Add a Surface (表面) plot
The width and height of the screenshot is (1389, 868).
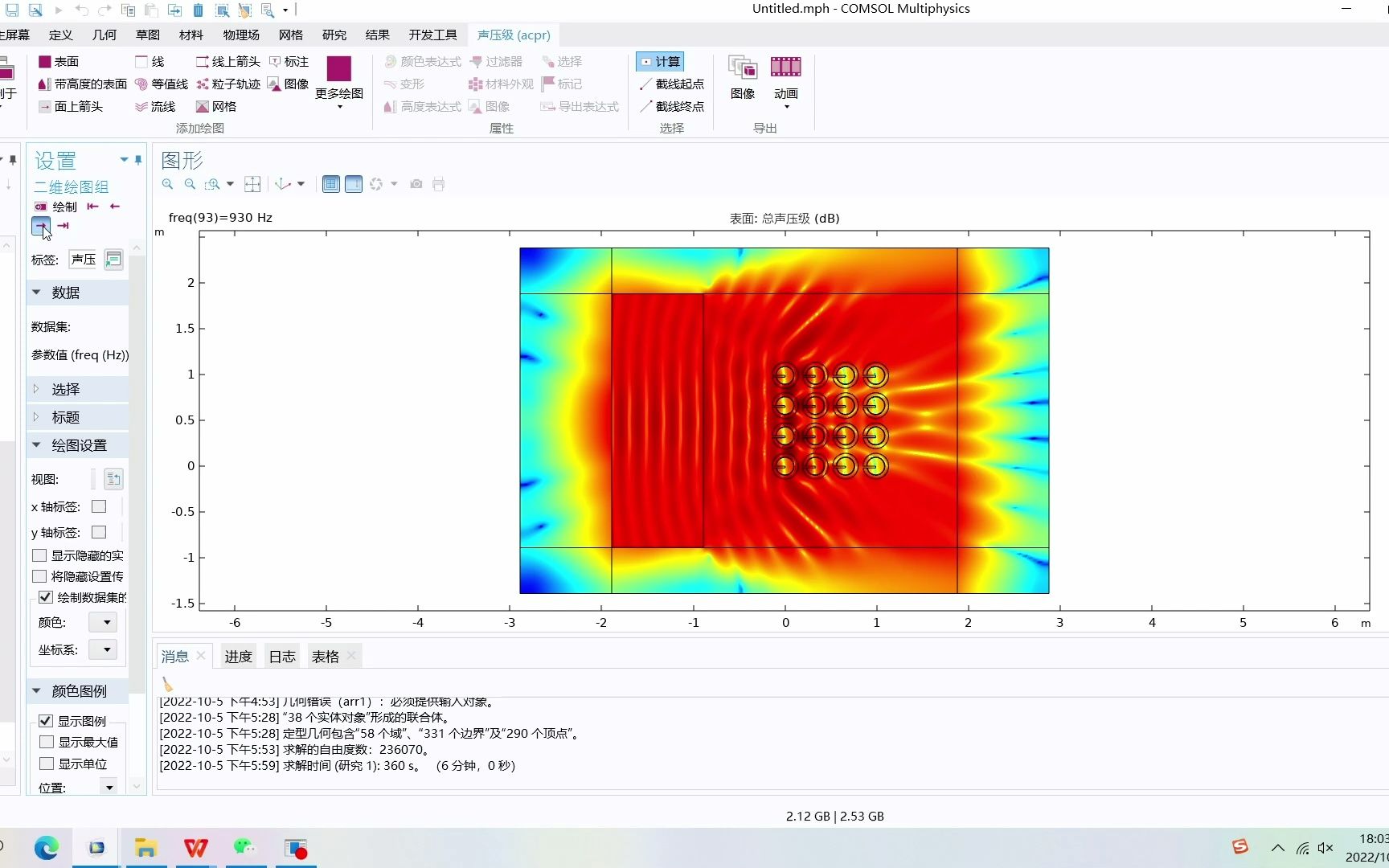tap(59, 61)
